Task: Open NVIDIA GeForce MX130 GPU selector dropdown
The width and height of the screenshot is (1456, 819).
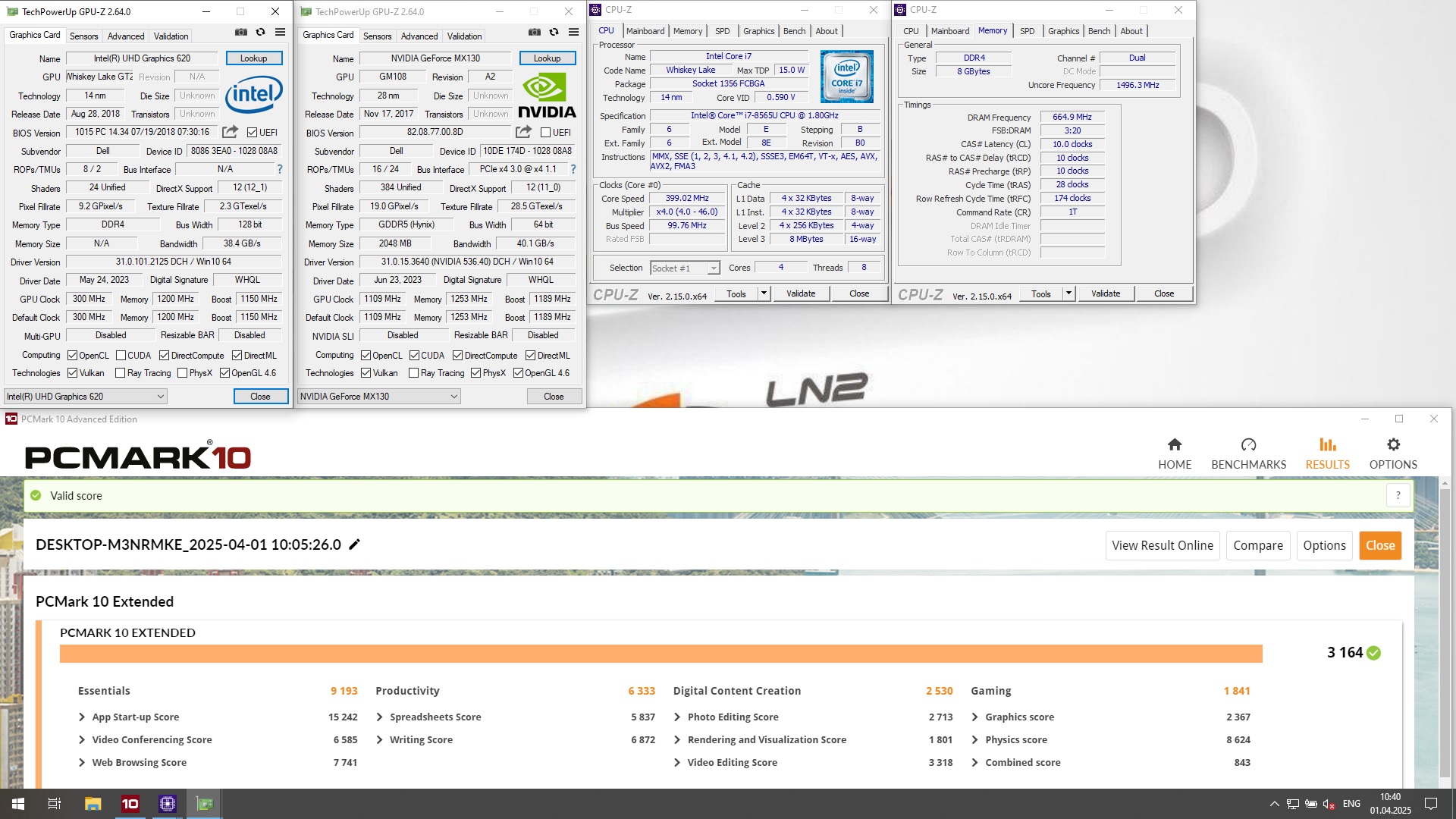Action: [378, 396]
